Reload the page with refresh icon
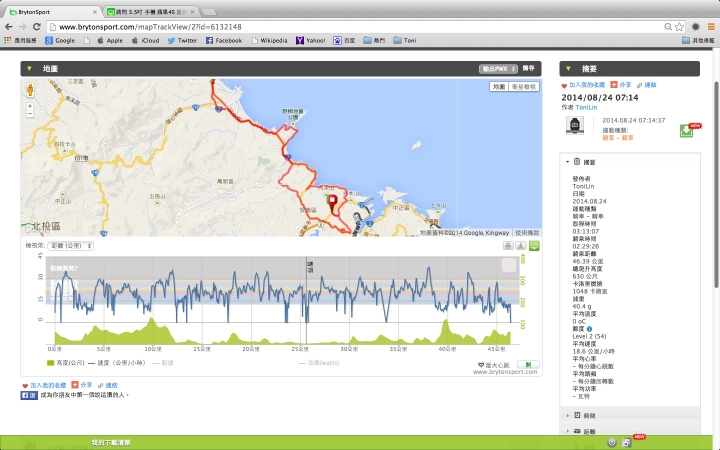 pyautogui.click(x=37, y=27)
